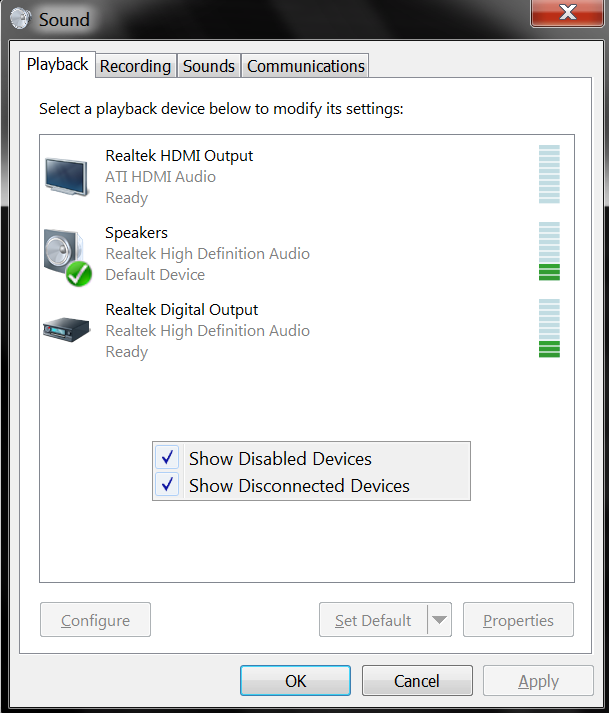Click the Configure button
The width and height of the screenshot is (609, 713).
(96, 620)
